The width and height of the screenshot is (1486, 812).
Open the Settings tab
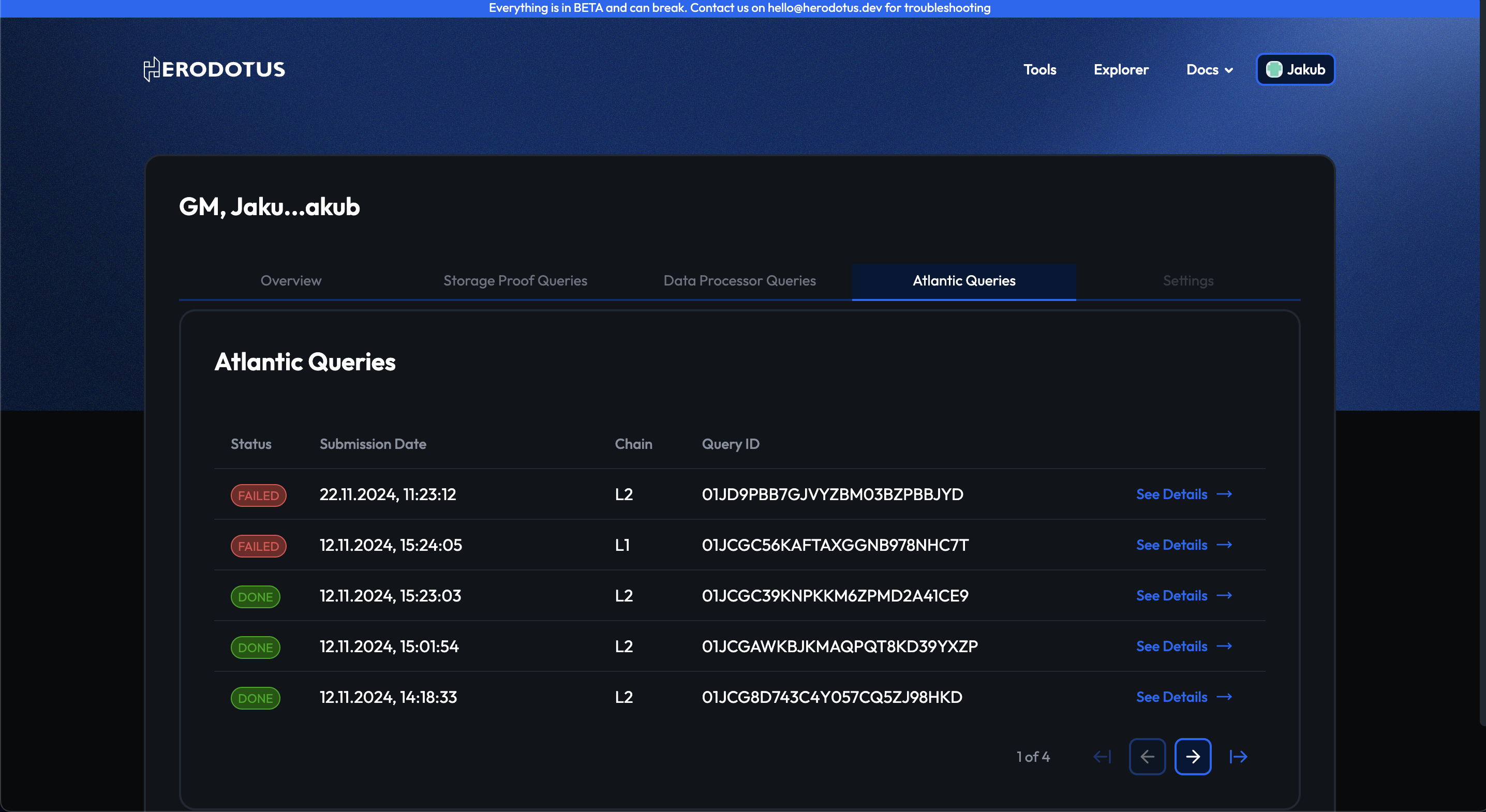pyautogui.click(x=1188, y=281)
